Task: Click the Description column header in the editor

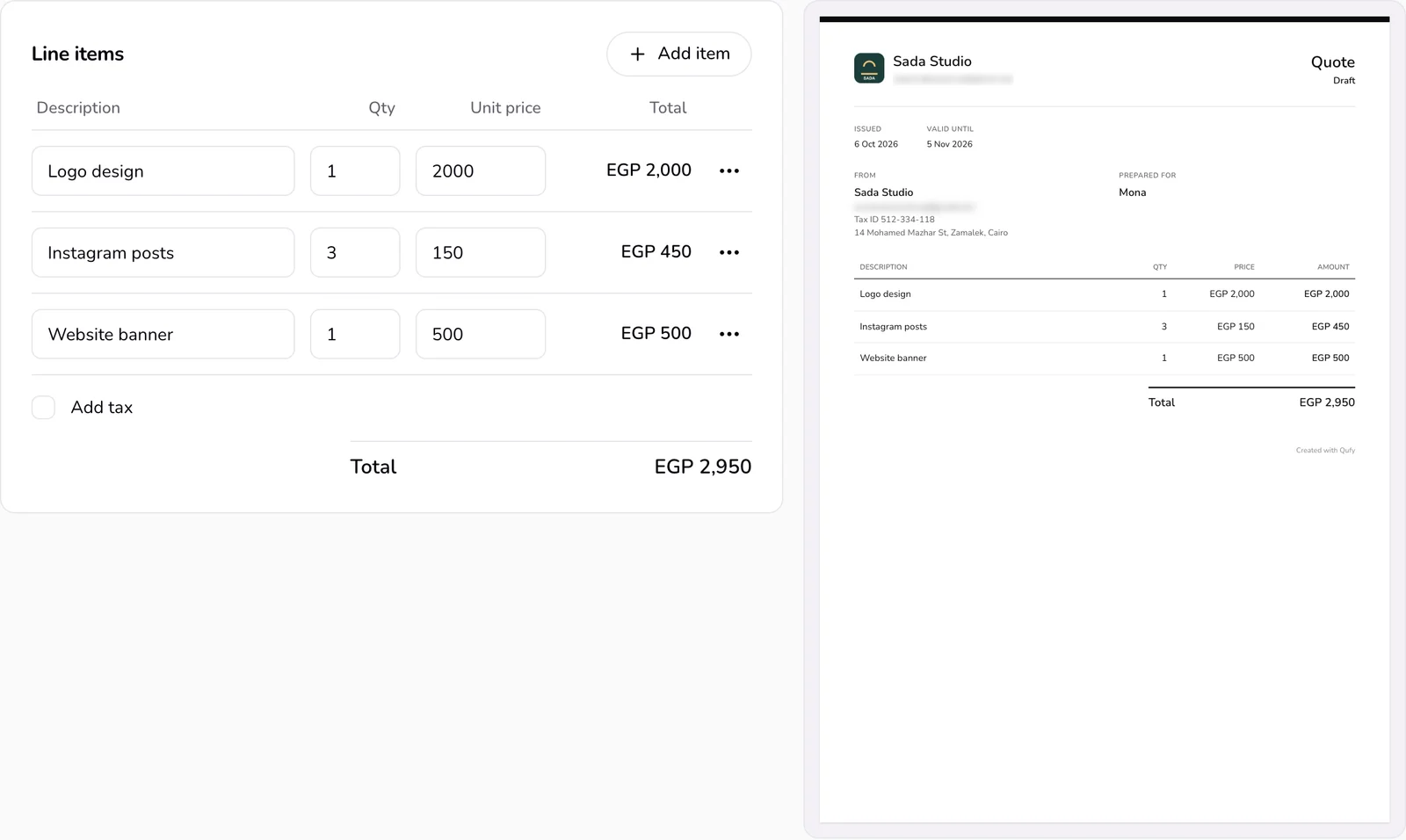Action: click(x=78, y=108)
